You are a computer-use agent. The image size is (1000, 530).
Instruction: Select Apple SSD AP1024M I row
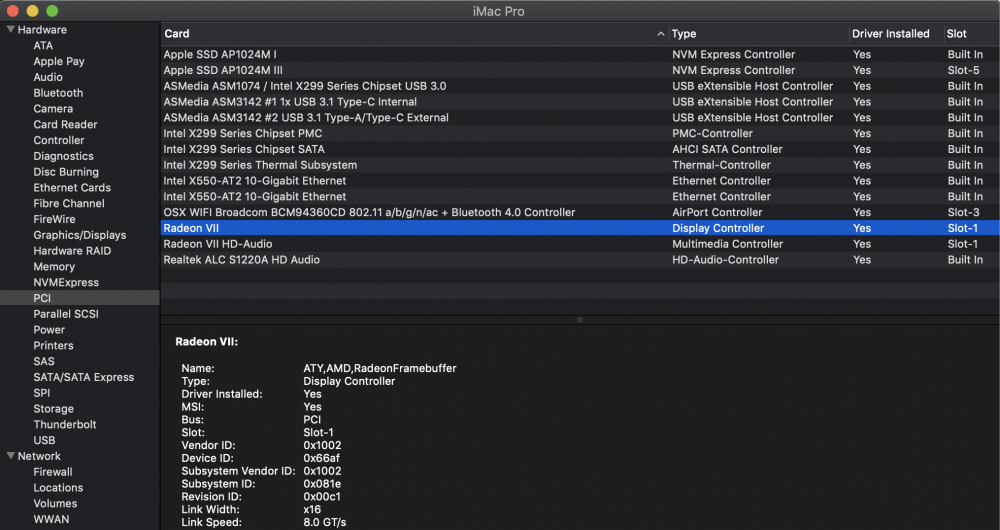coord(580,54)
